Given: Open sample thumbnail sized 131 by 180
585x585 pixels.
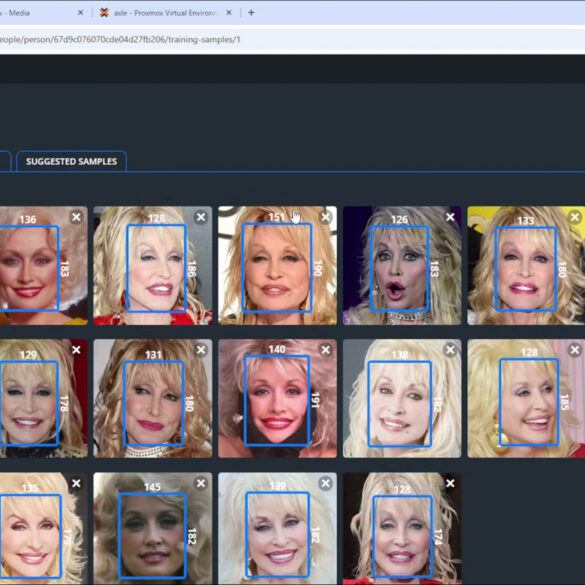Looking at the screenshot, I should click(x=153, y=398).
